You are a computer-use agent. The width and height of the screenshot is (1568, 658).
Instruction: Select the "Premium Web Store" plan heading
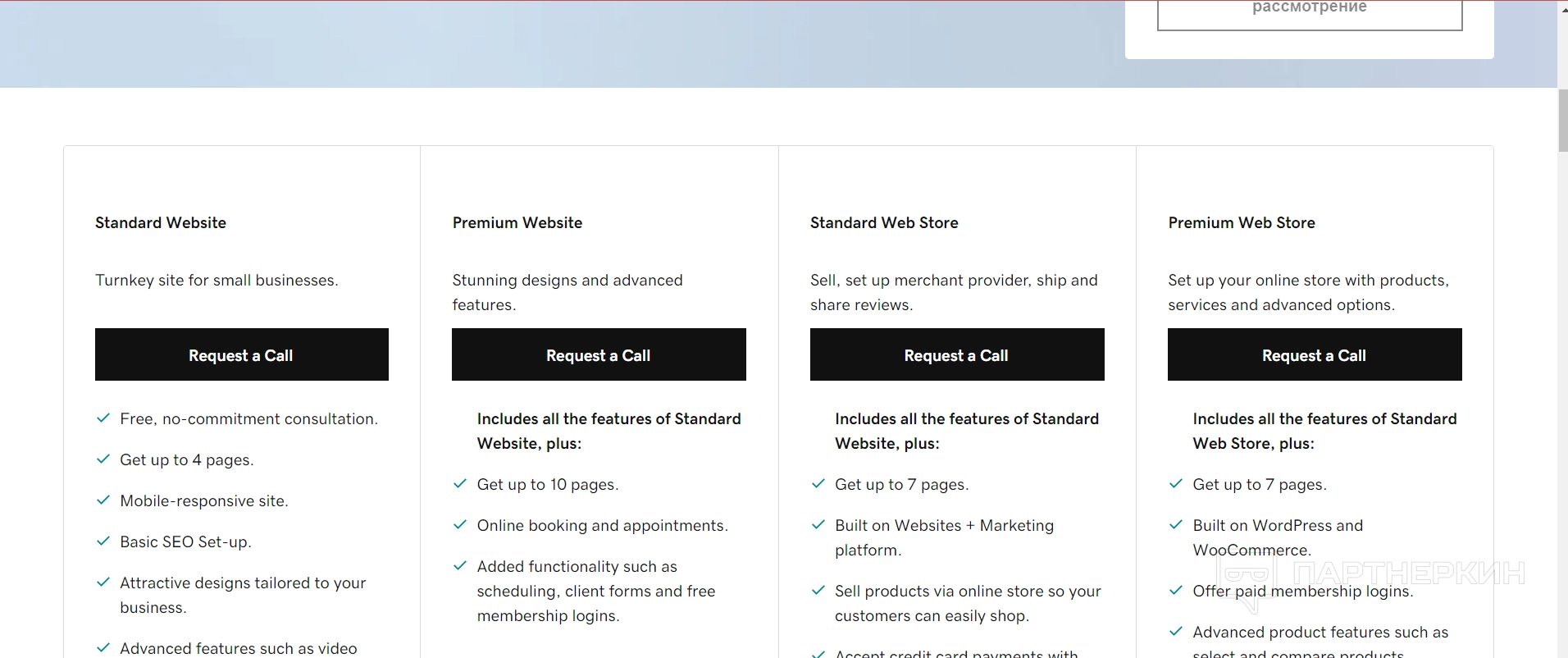pos(1242,222)
